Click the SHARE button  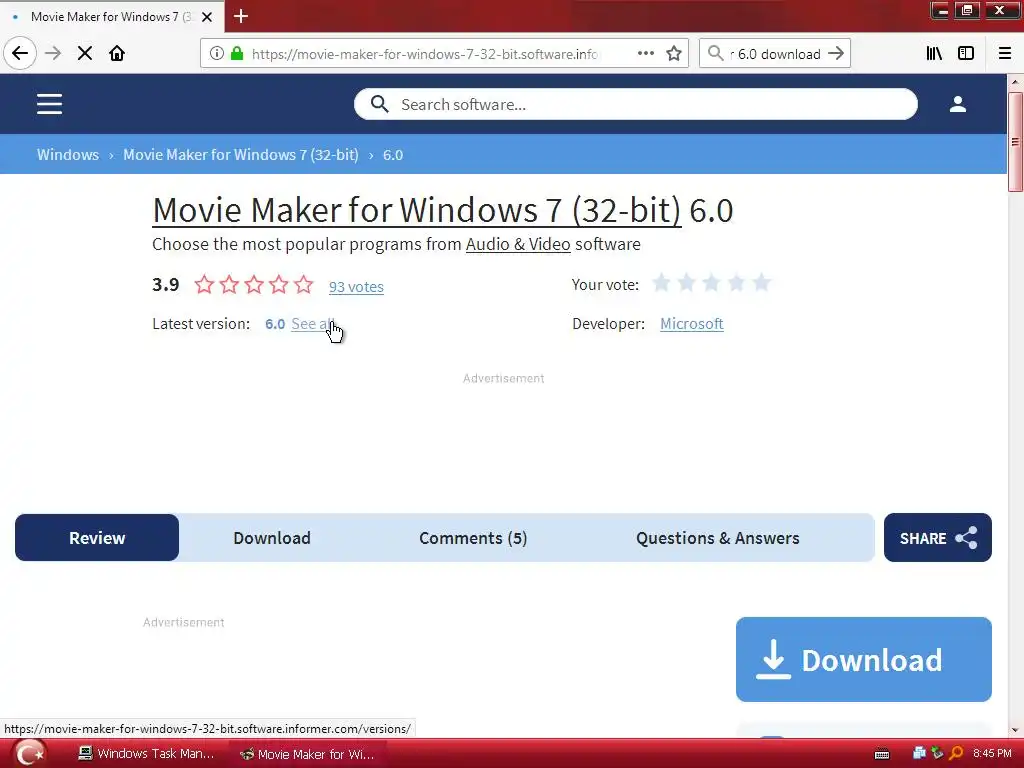coord(938,537)
